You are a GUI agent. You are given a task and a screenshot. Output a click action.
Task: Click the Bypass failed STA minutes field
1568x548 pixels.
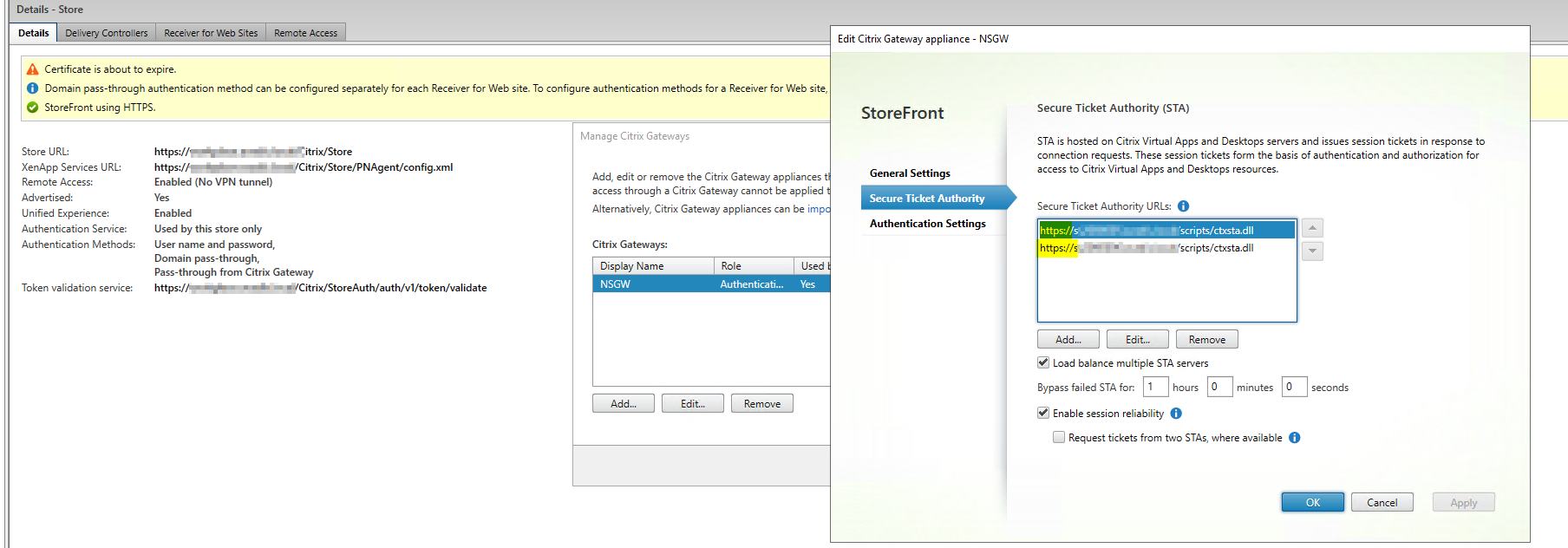(1219, 387)
